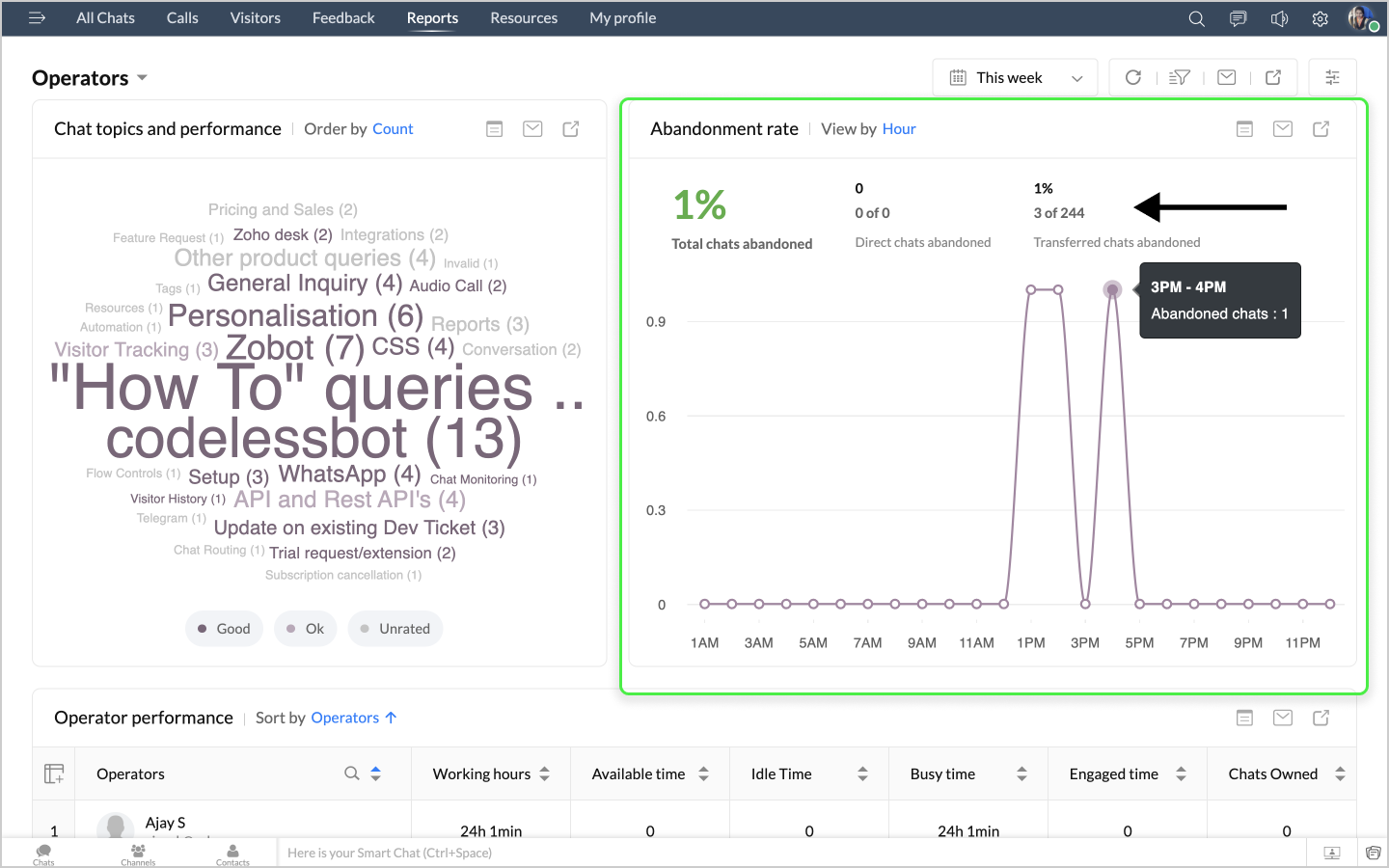Viewport: 1389px width, 868px height.
Task: Toggle the Good rating legend
Action: click(x=224, y=629)
